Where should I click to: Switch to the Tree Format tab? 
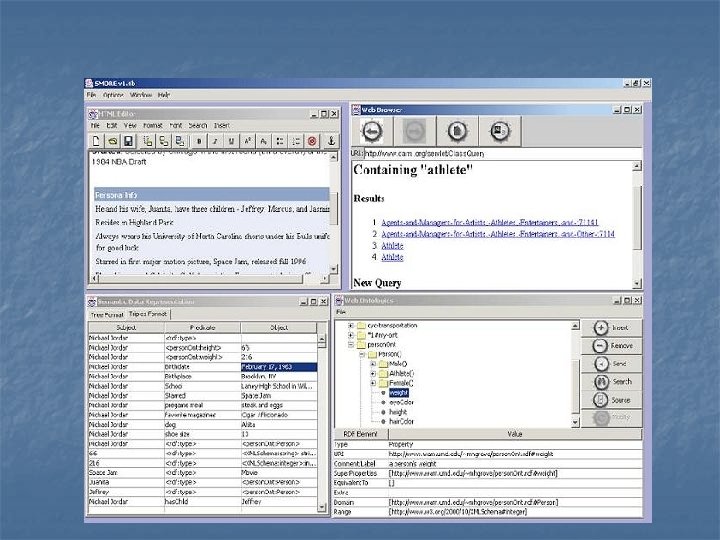click(106, 314)
